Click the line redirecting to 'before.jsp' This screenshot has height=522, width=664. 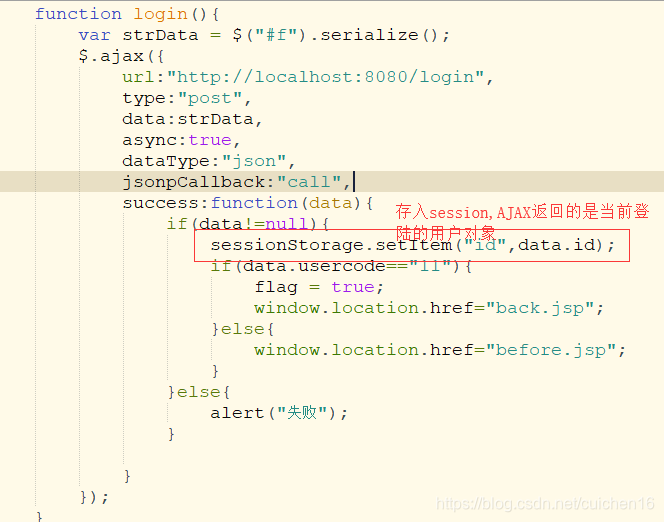(x=440, y=350)
